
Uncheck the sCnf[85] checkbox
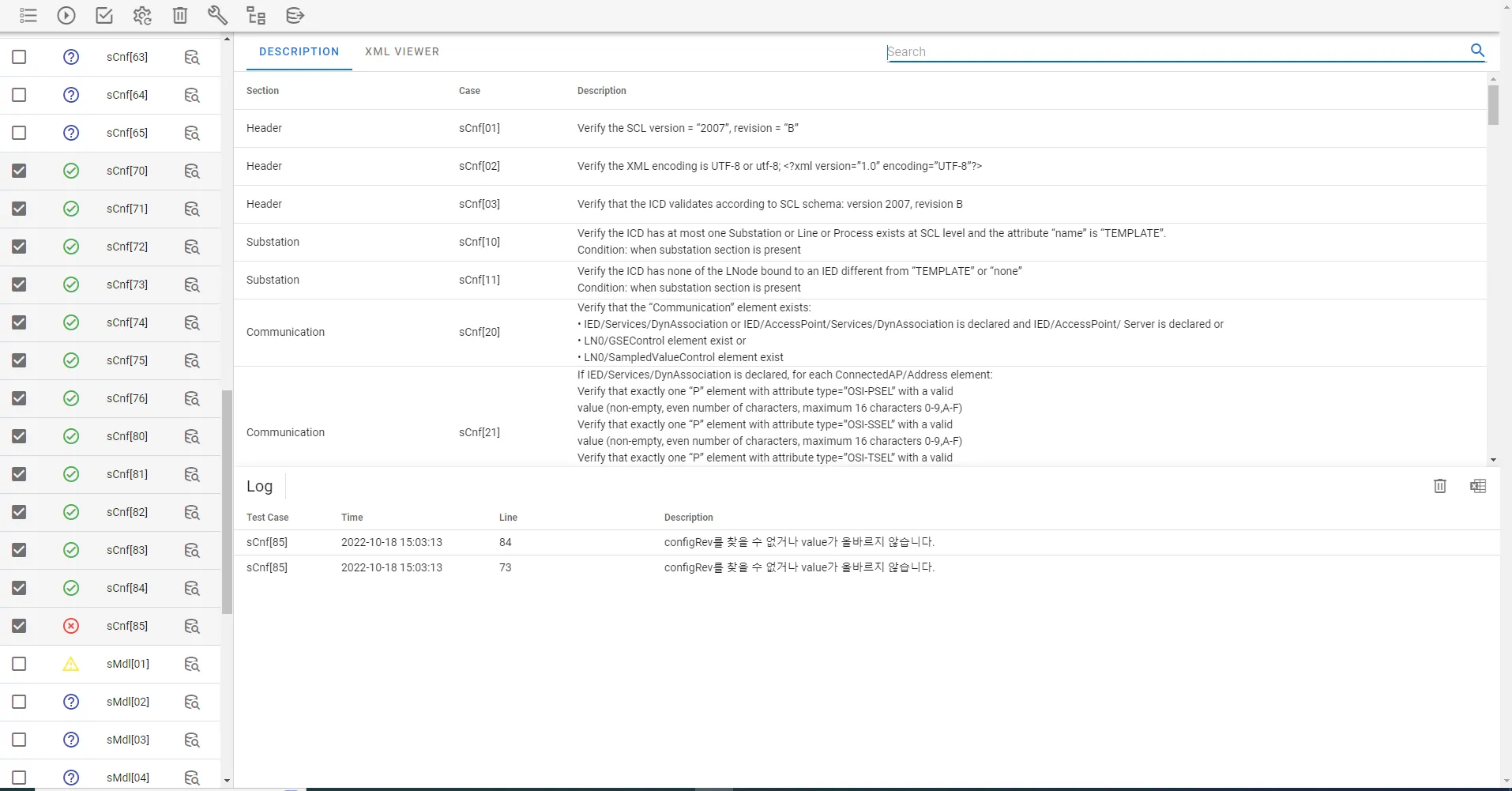click(x=20, y=626)
